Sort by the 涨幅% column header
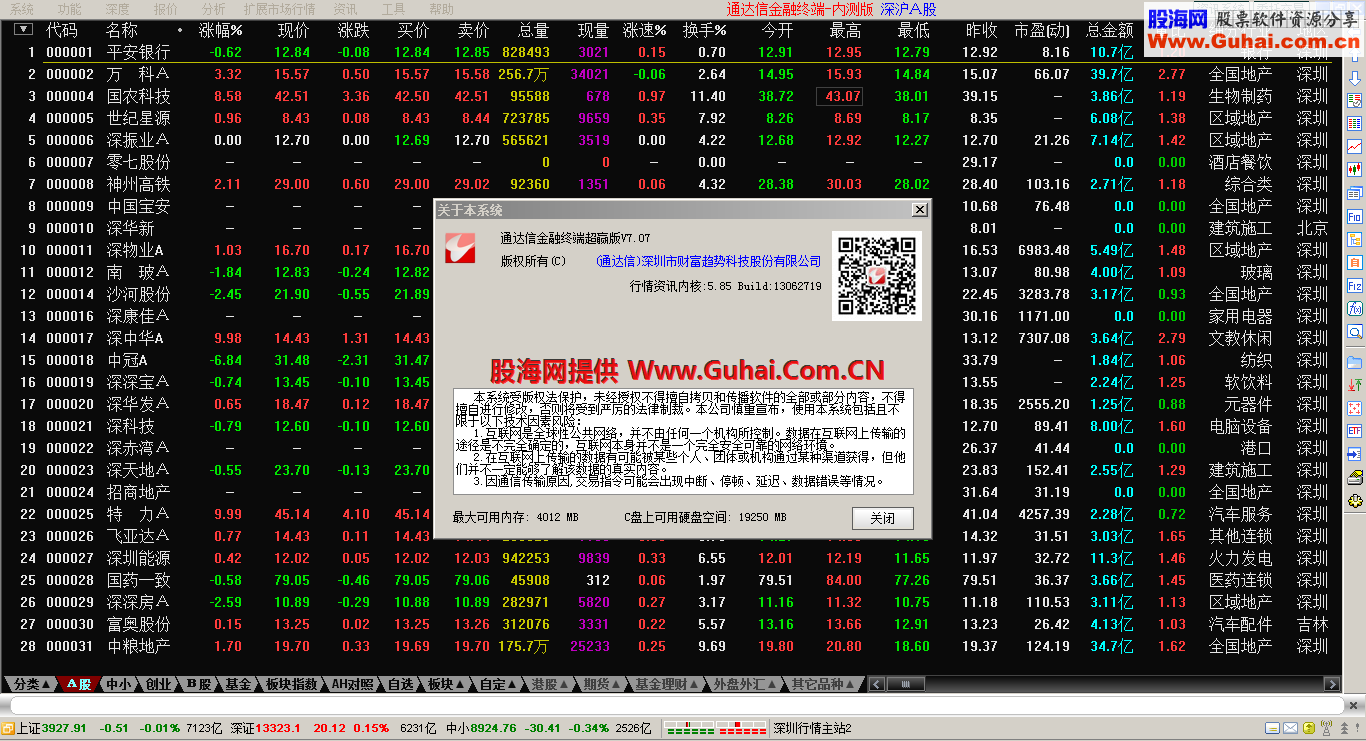This screenshot has height=741, width=1366. (x=220, y=30)
